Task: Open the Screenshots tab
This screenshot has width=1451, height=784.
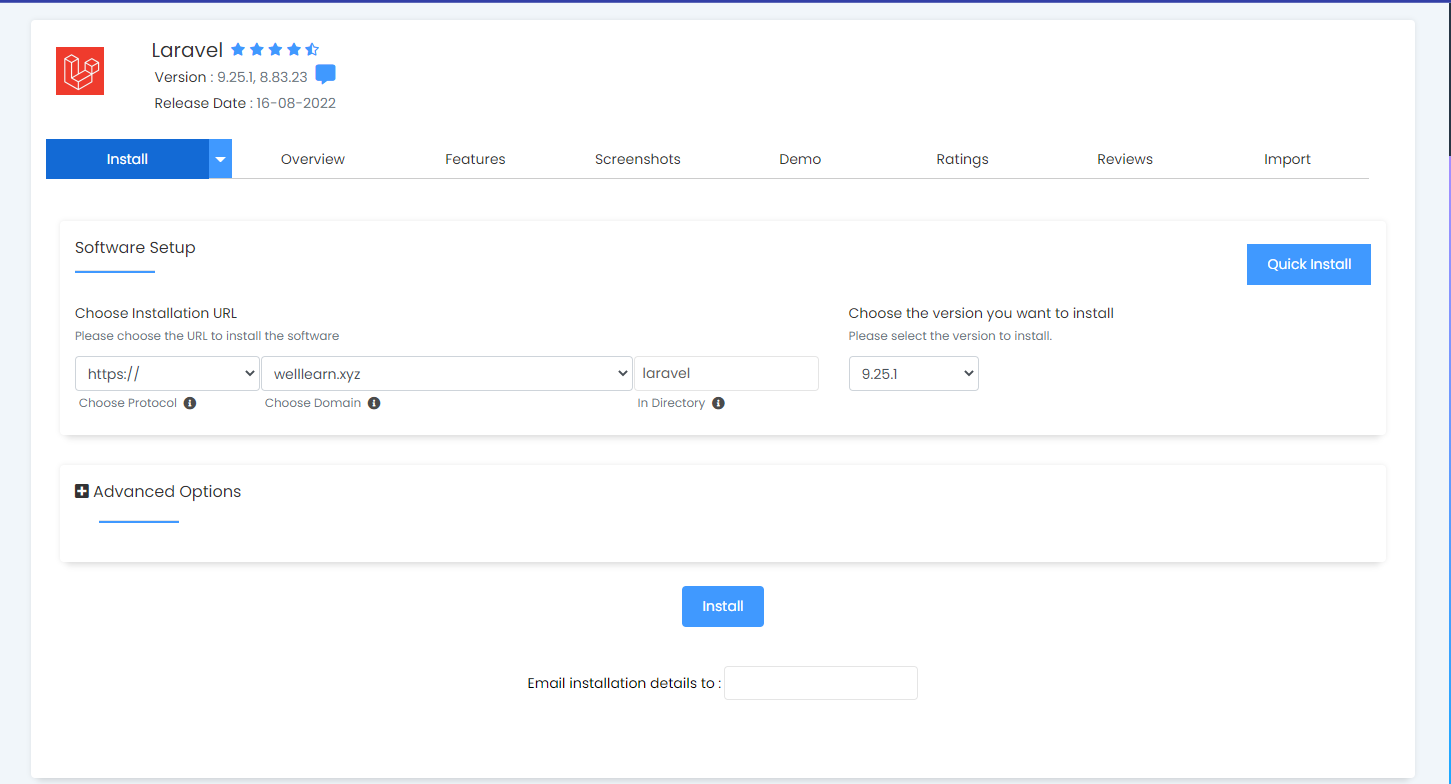Action: click(638, 159)
